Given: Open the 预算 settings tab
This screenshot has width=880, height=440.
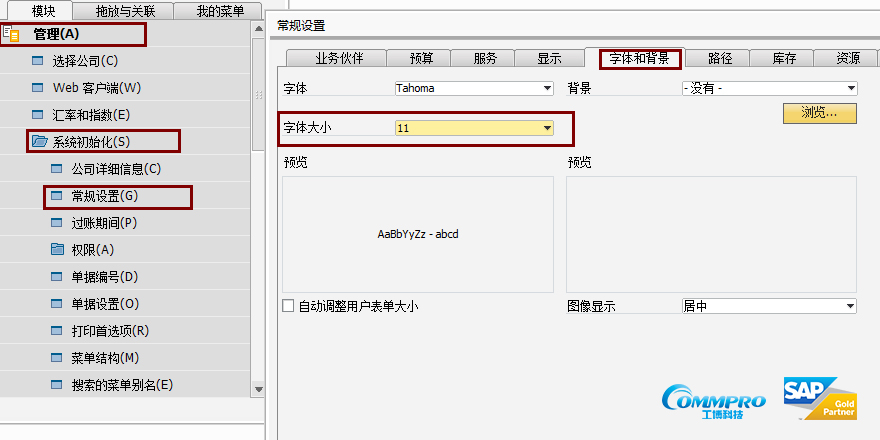Looking at the screenshot, I should click(421, 58).
